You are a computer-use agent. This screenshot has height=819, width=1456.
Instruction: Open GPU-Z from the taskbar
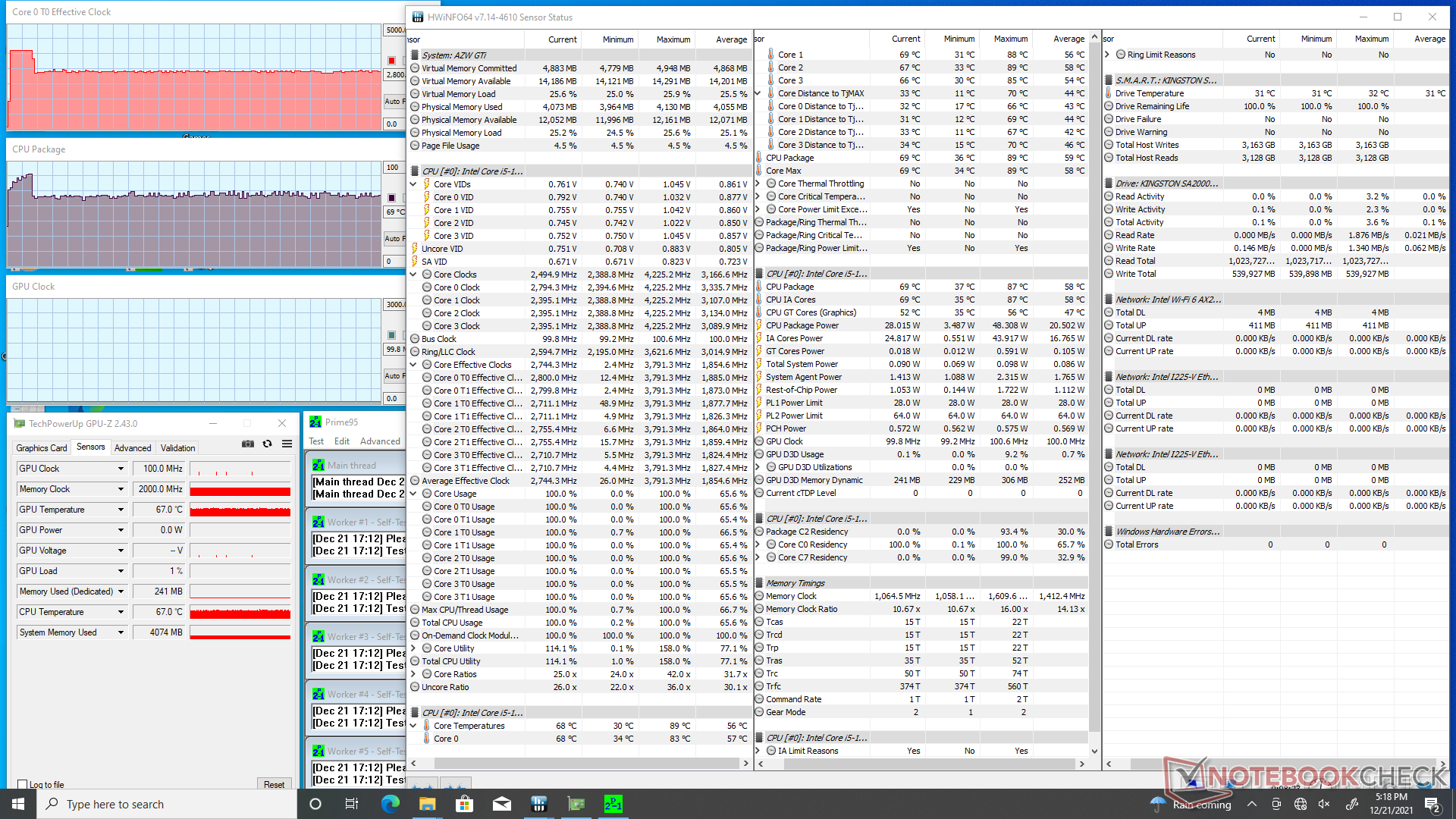click(576, 804)
